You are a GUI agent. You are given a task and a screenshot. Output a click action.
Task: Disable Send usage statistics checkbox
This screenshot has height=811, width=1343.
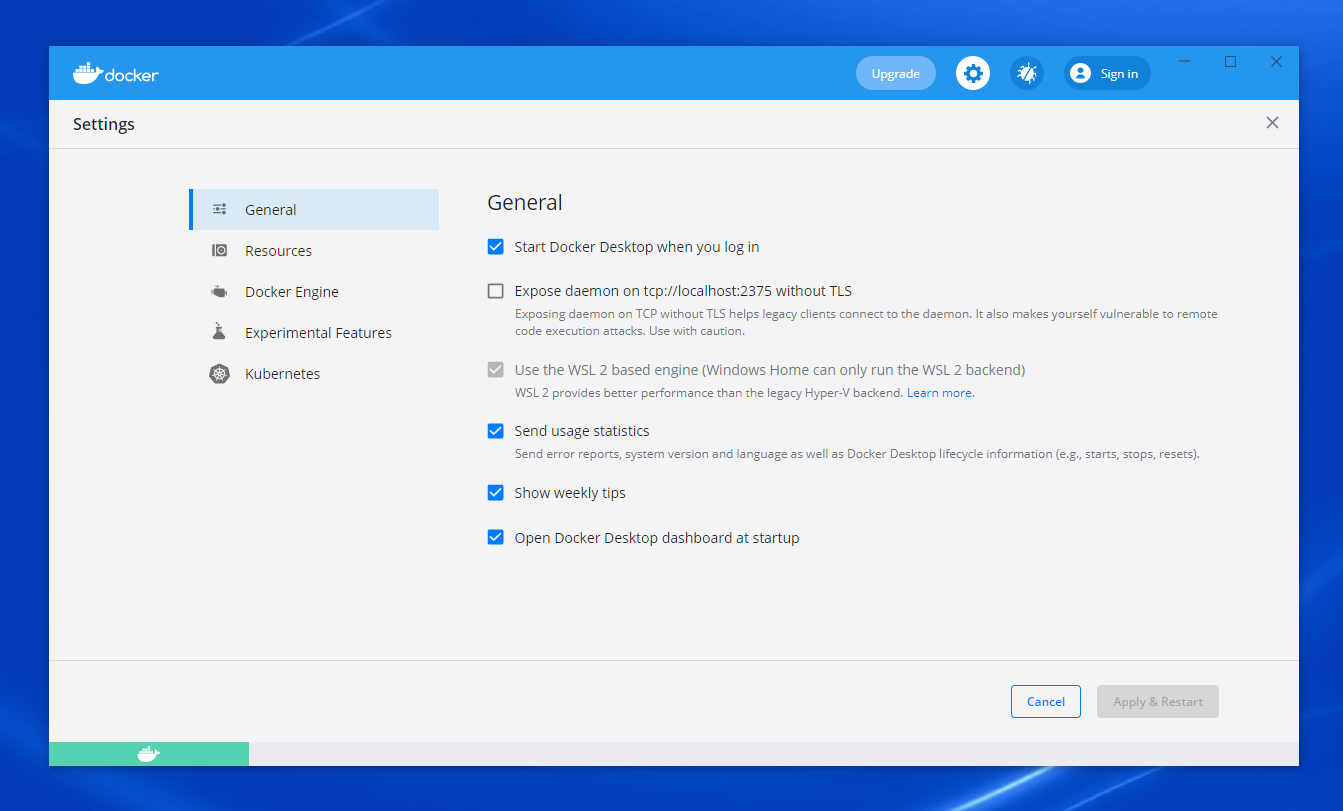click(x=495, y=431)
